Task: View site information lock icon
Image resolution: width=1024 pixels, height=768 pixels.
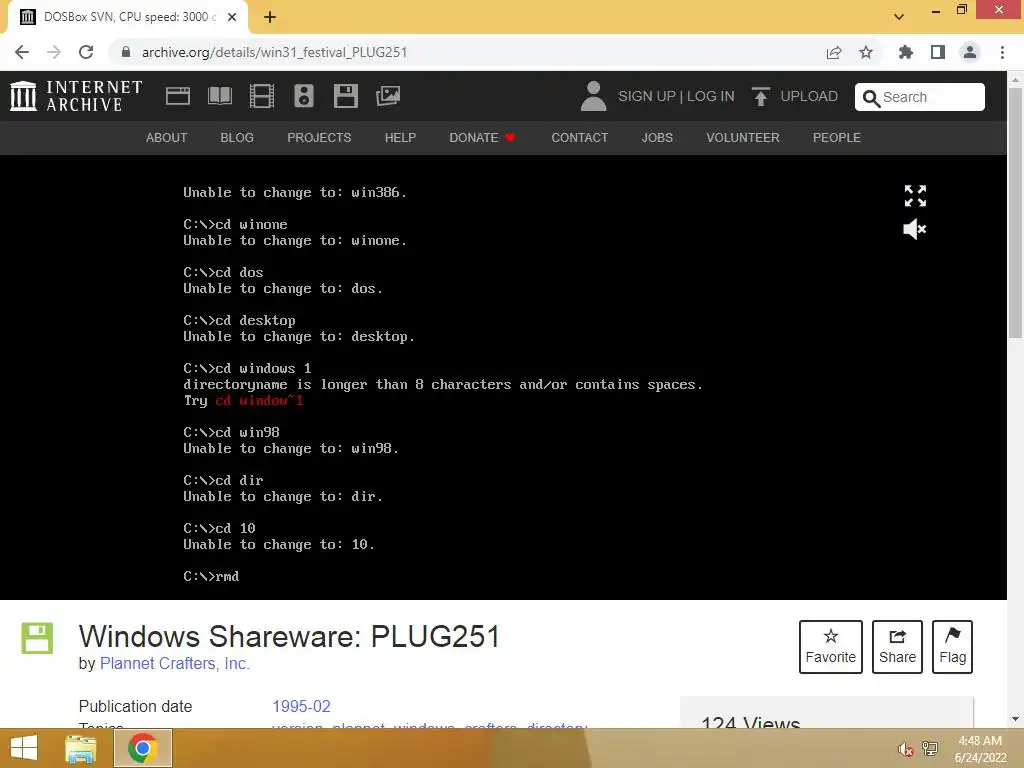Action: [x=126, y=52]
